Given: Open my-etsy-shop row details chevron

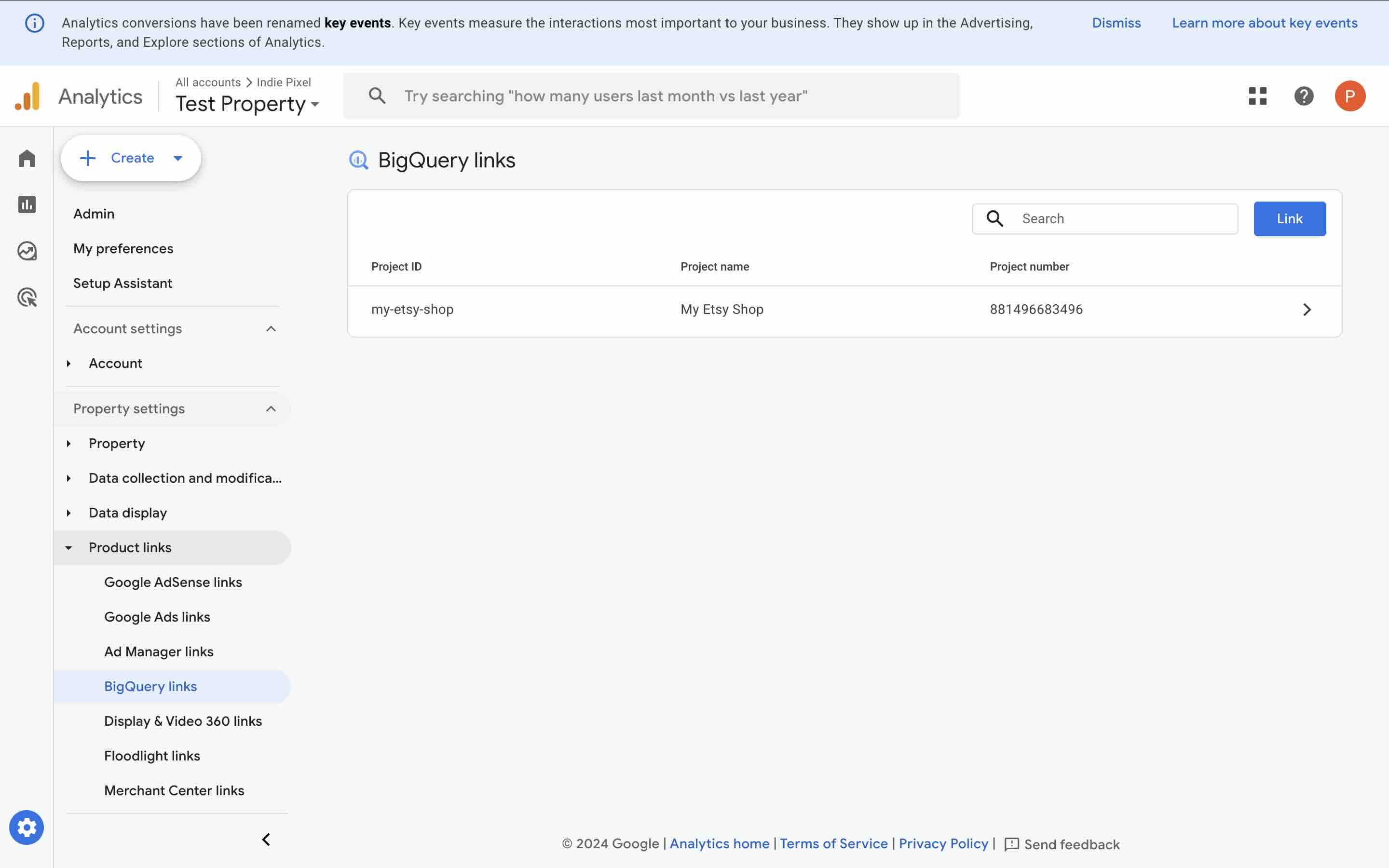Looking at the screenshot, I should click(1307, 310).
